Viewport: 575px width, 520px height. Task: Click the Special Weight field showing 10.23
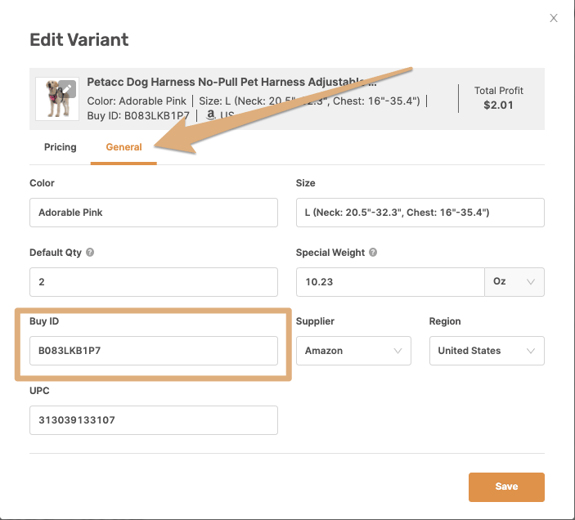pos(390,282)
